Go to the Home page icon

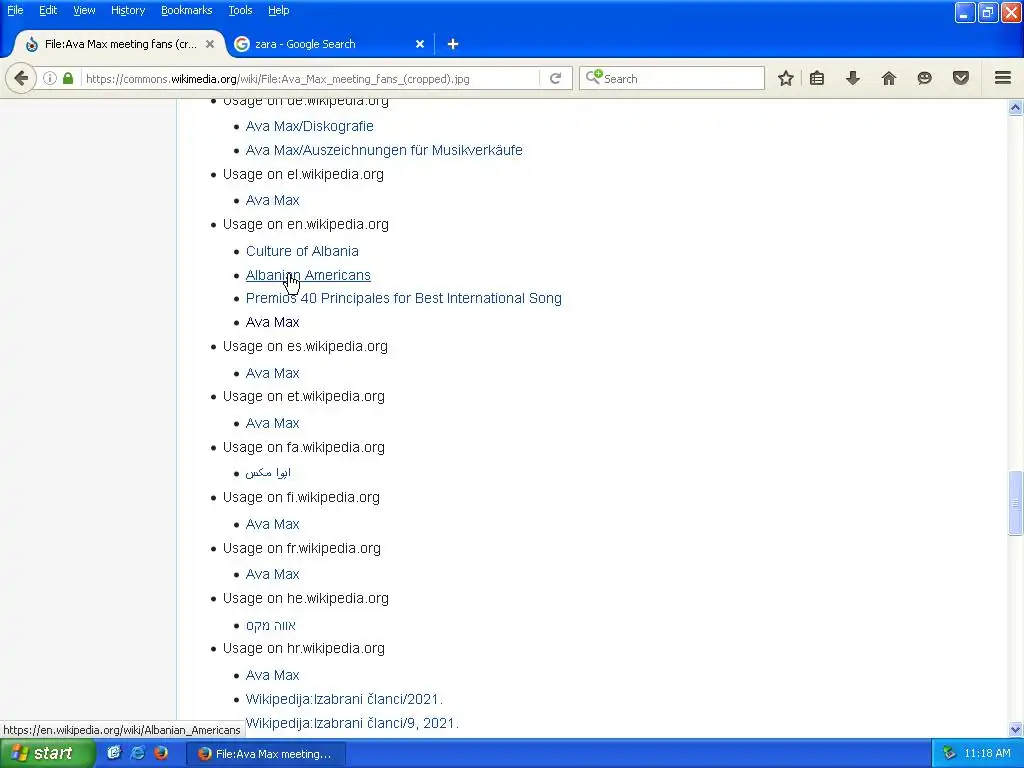click(889, 78)
